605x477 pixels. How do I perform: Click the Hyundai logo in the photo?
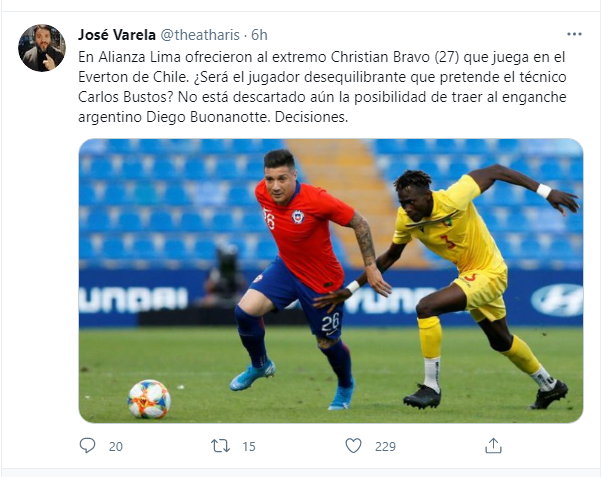point(558,300)
